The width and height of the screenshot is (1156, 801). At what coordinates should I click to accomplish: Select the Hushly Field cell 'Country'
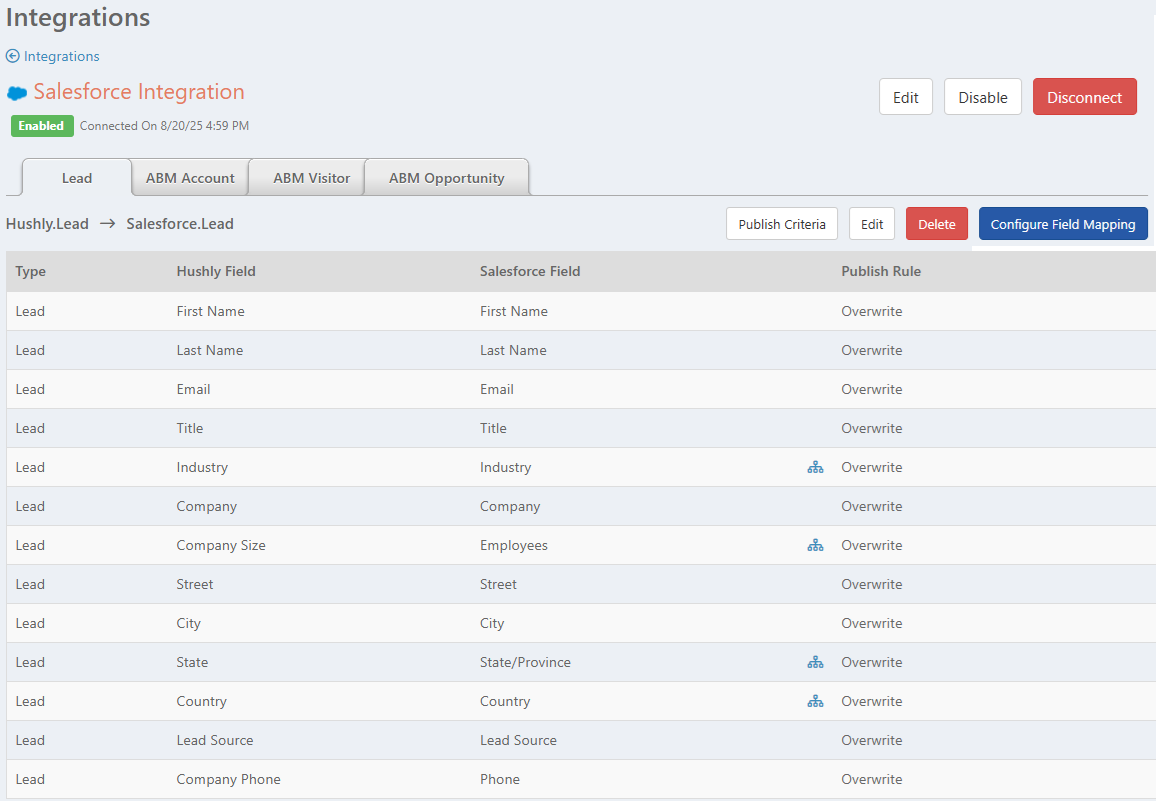201,701
